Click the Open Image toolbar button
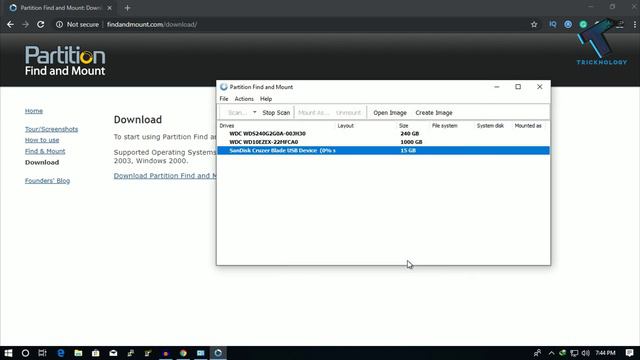The height and width of the screenshot is (360, 640). click(x=390, y=113)
